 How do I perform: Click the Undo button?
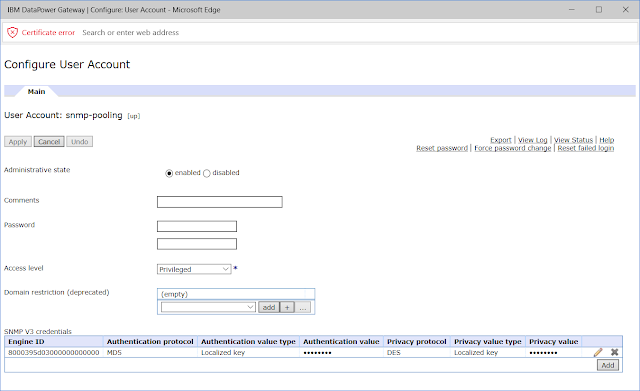click(x=80, y=142)
